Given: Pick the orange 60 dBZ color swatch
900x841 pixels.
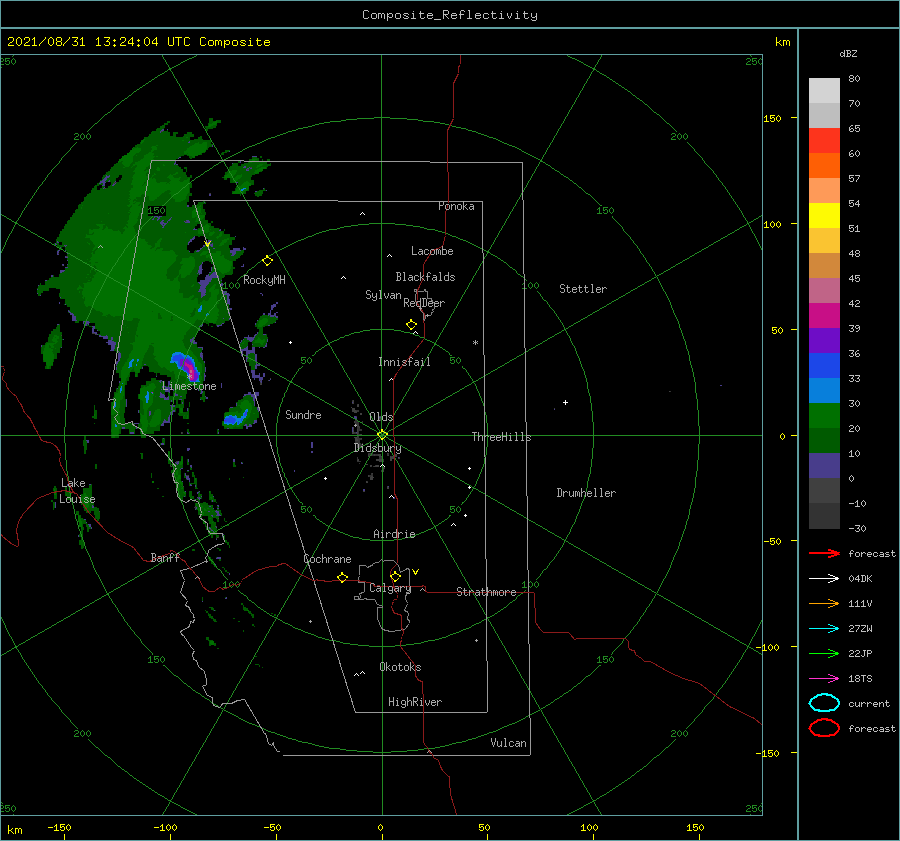Looking at the screenshot, I should (824, 166).
